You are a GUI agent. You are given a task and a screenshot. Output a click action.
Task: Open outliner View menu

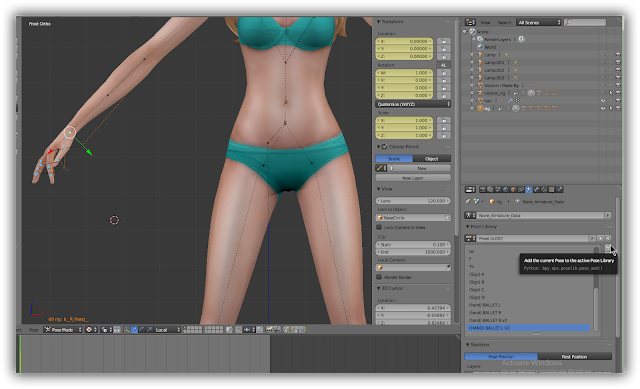coord(485,22)
